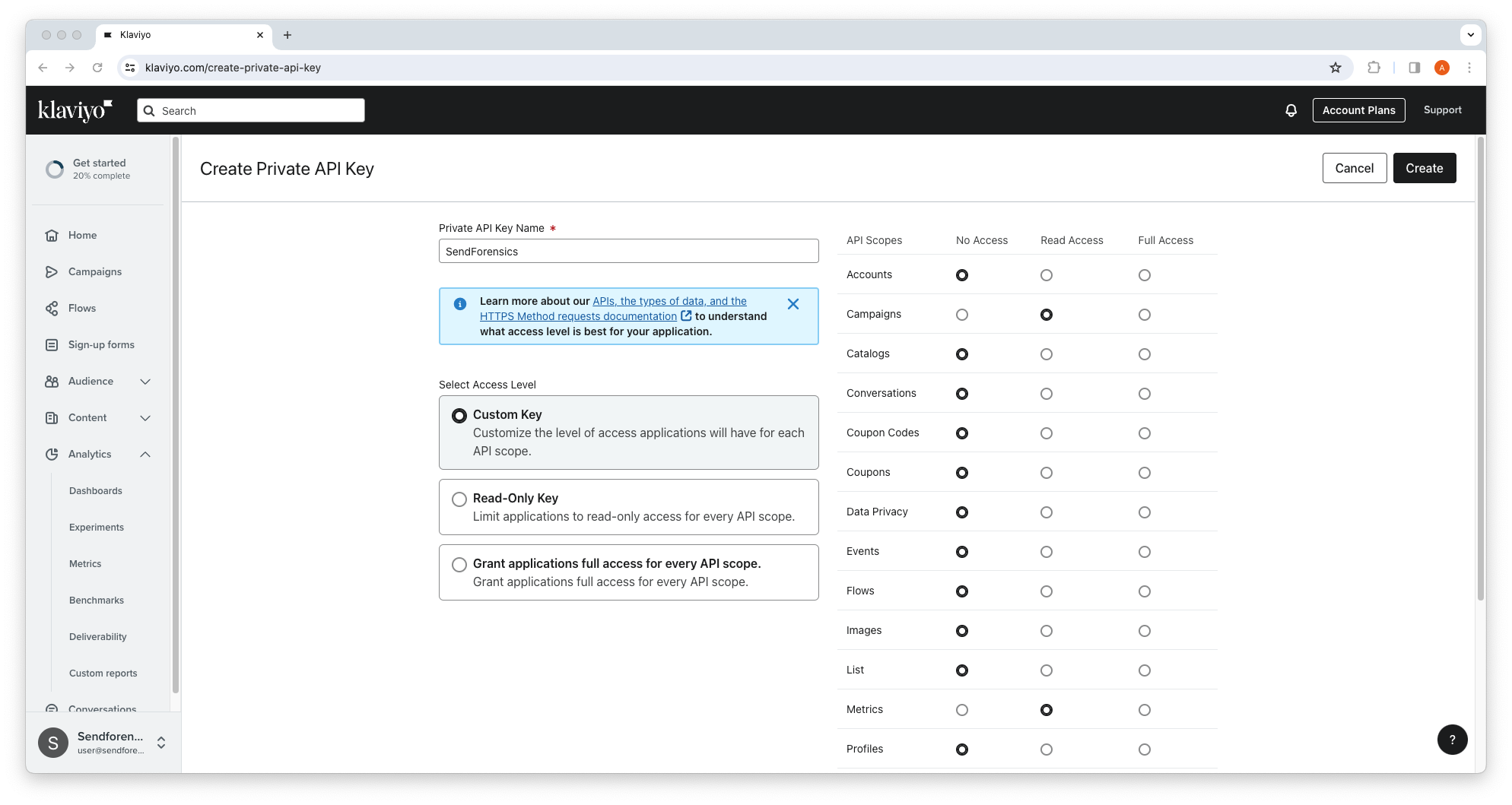Screen dimensions: 1512x805
Task: Click the Private API Key Name field
Action: [629, 251]
